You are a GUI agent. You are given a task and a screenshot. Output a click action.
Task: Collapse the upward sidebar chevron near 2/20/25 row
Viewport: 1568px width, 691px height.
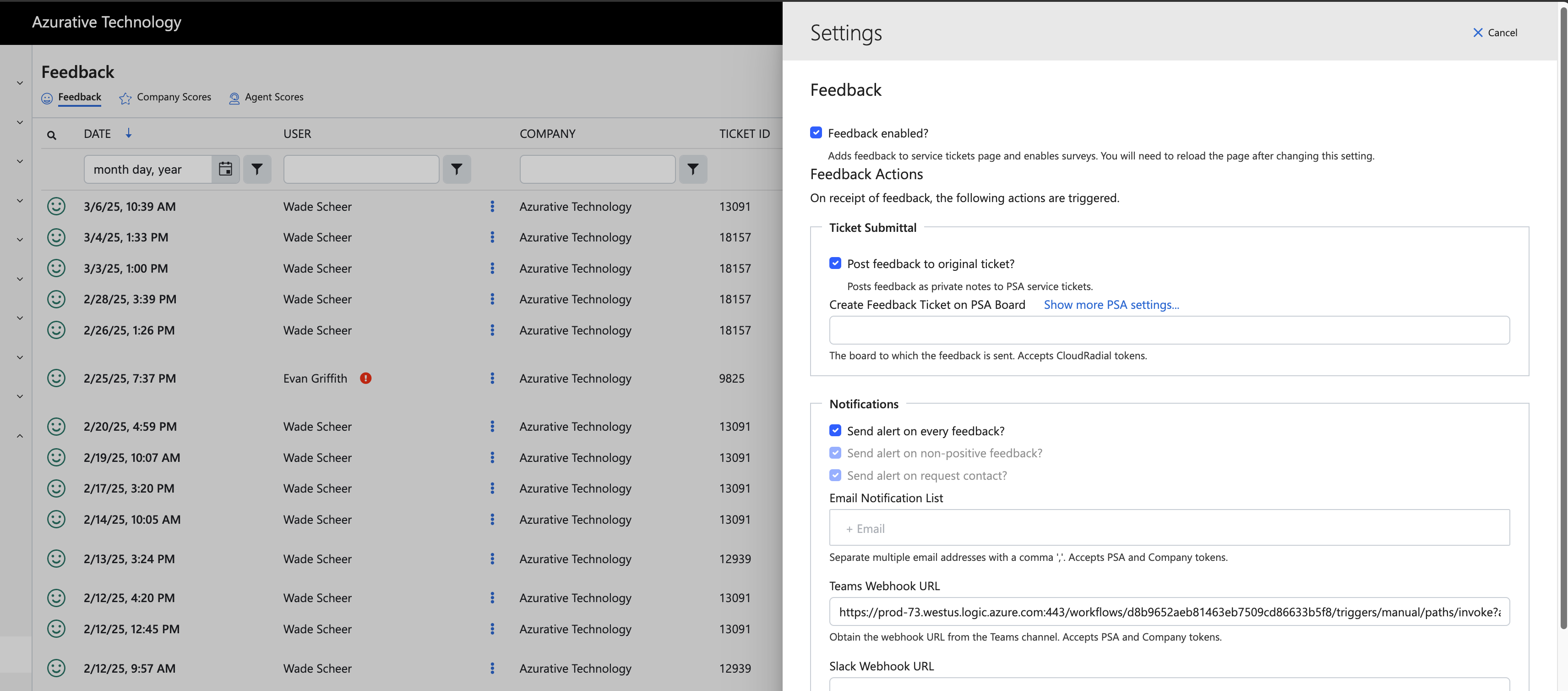pyautogui.click(x=20, y=436)
